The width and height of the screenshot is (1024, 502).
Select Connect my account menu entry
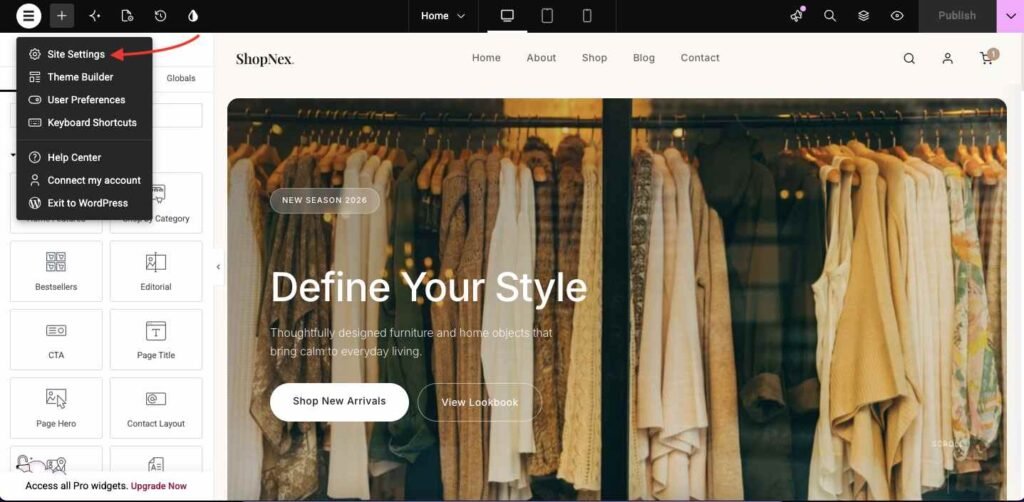point(84,180)
